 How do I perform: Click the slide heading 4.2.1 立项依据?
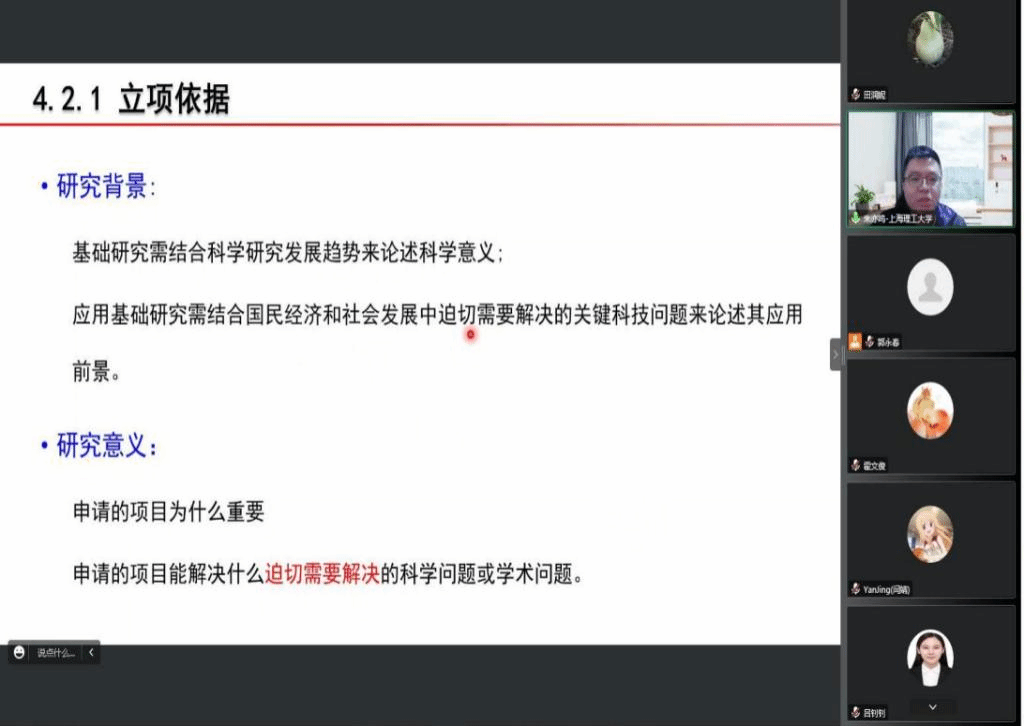(x=131, y=99)
